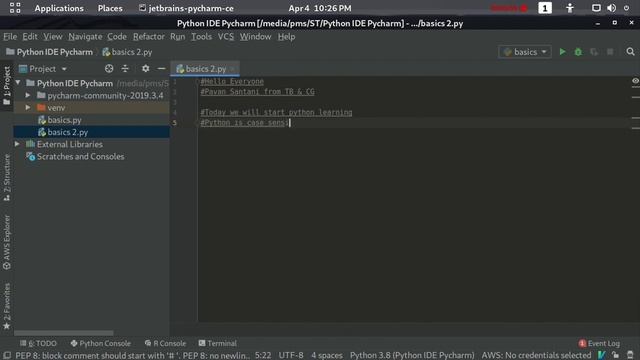Expand External Libraries node
The image size is (640, 360).
(17, 144)
